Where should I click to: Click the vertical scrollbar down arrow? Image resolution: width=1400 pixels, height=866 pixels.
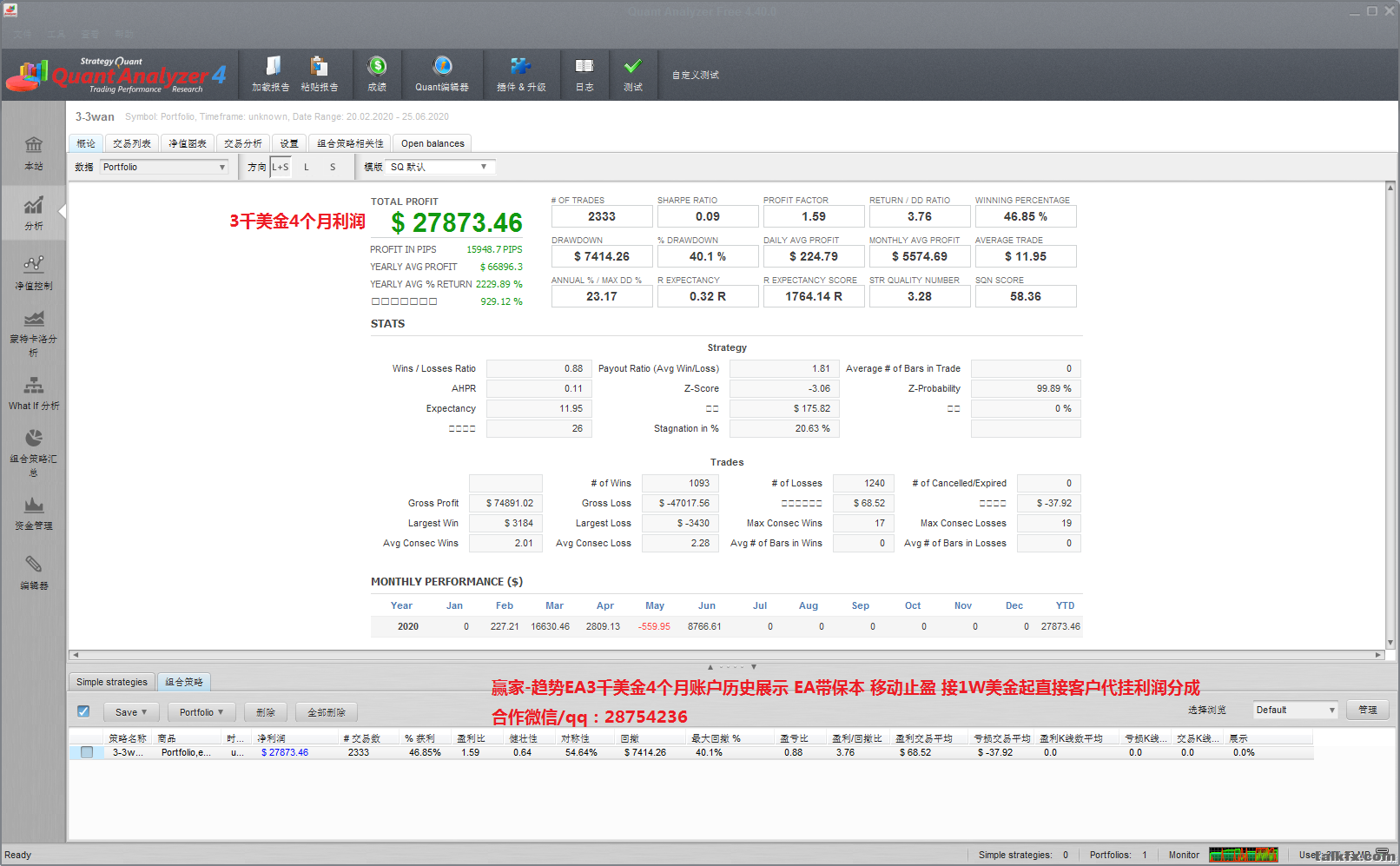coord(1390,644)
